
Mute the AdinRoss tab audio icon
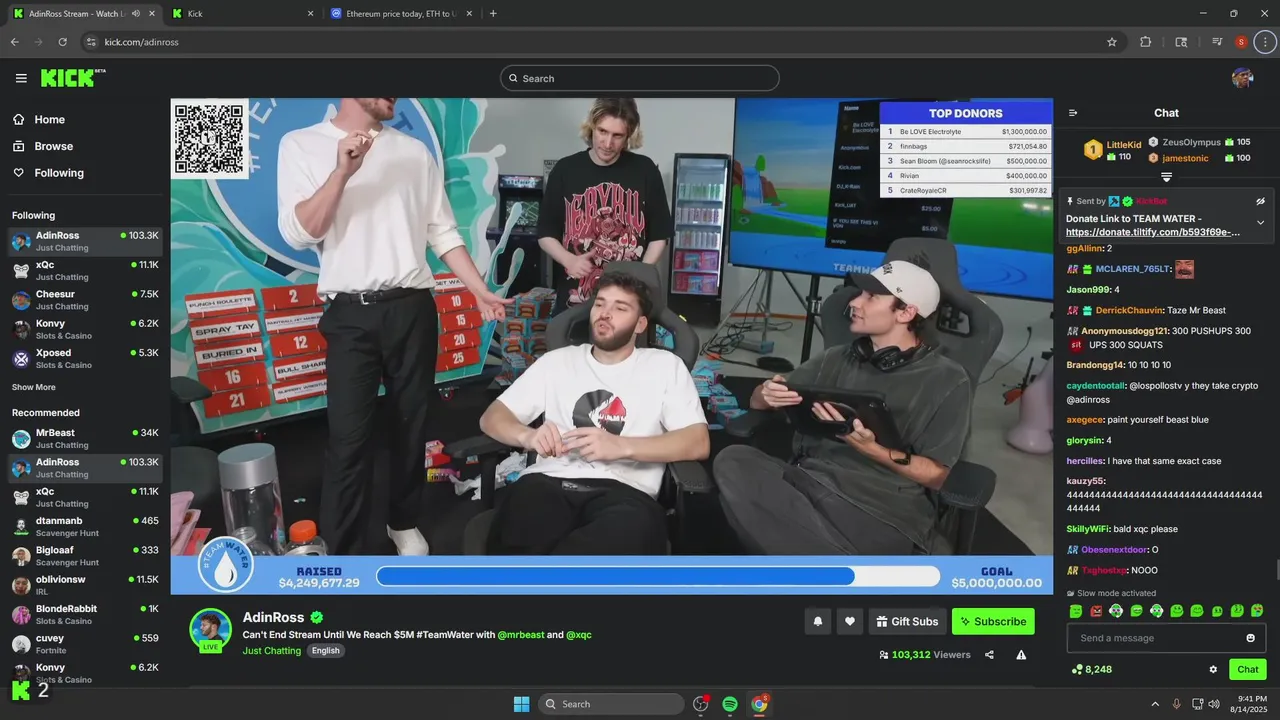pos(135,14)
